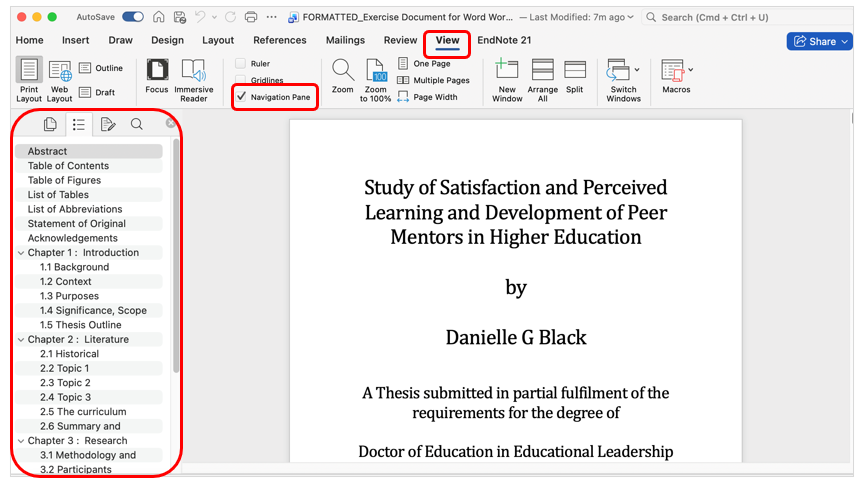The image size is (863, 484).
Task: Toggle the AutoSave switch
Action: point(133,17)
